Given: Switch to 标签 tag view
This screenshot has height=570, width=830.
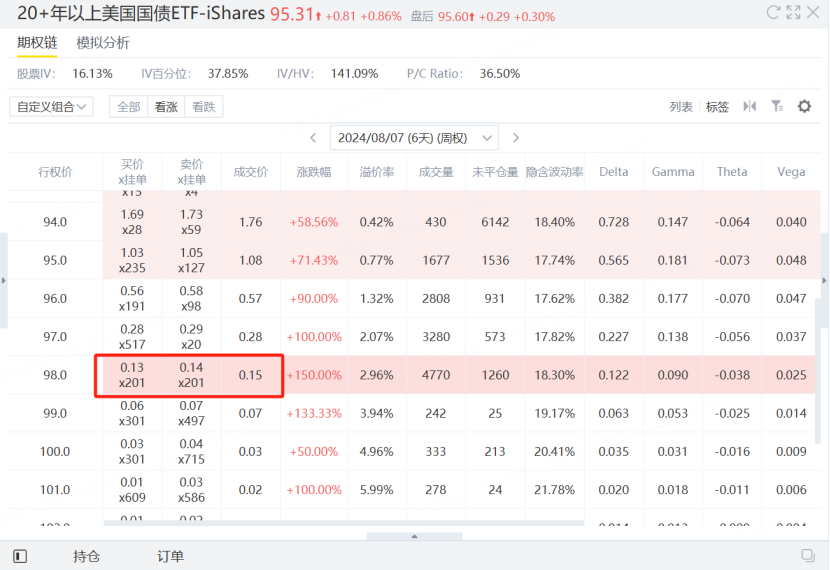Looking at the screenshot, I should [717, 107].
